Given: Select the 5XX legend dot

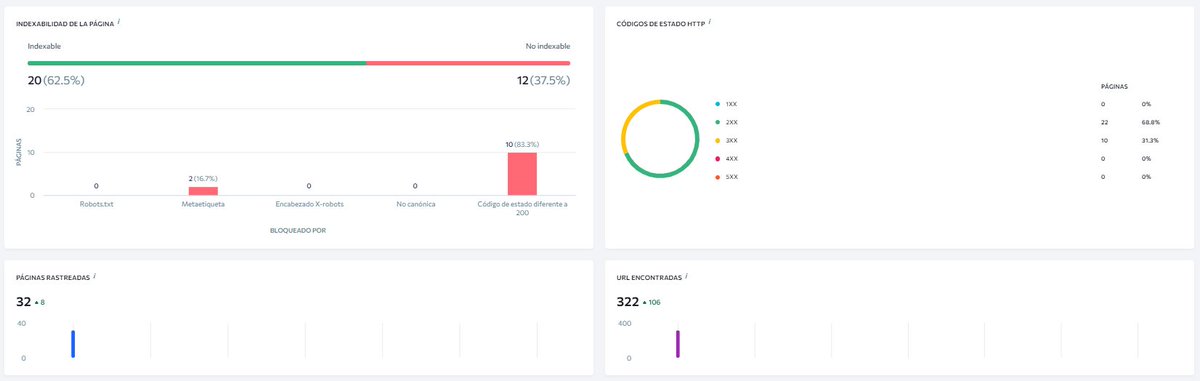Looking at the screenshot, I should click(x=717, y=177).
